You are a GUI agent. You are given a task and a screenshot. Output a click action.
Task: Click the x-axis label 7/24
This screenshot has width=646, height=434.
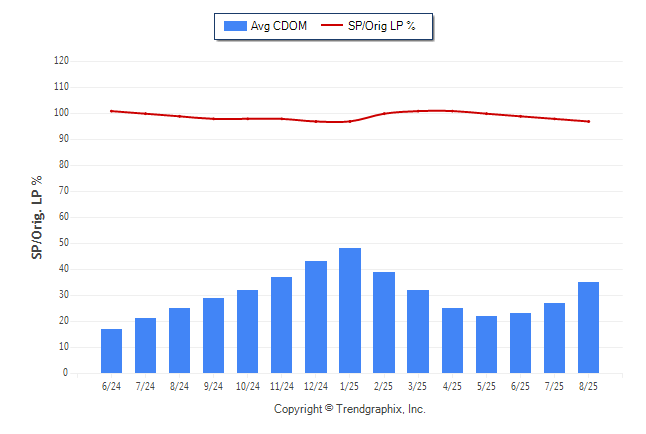click(145, 386)
